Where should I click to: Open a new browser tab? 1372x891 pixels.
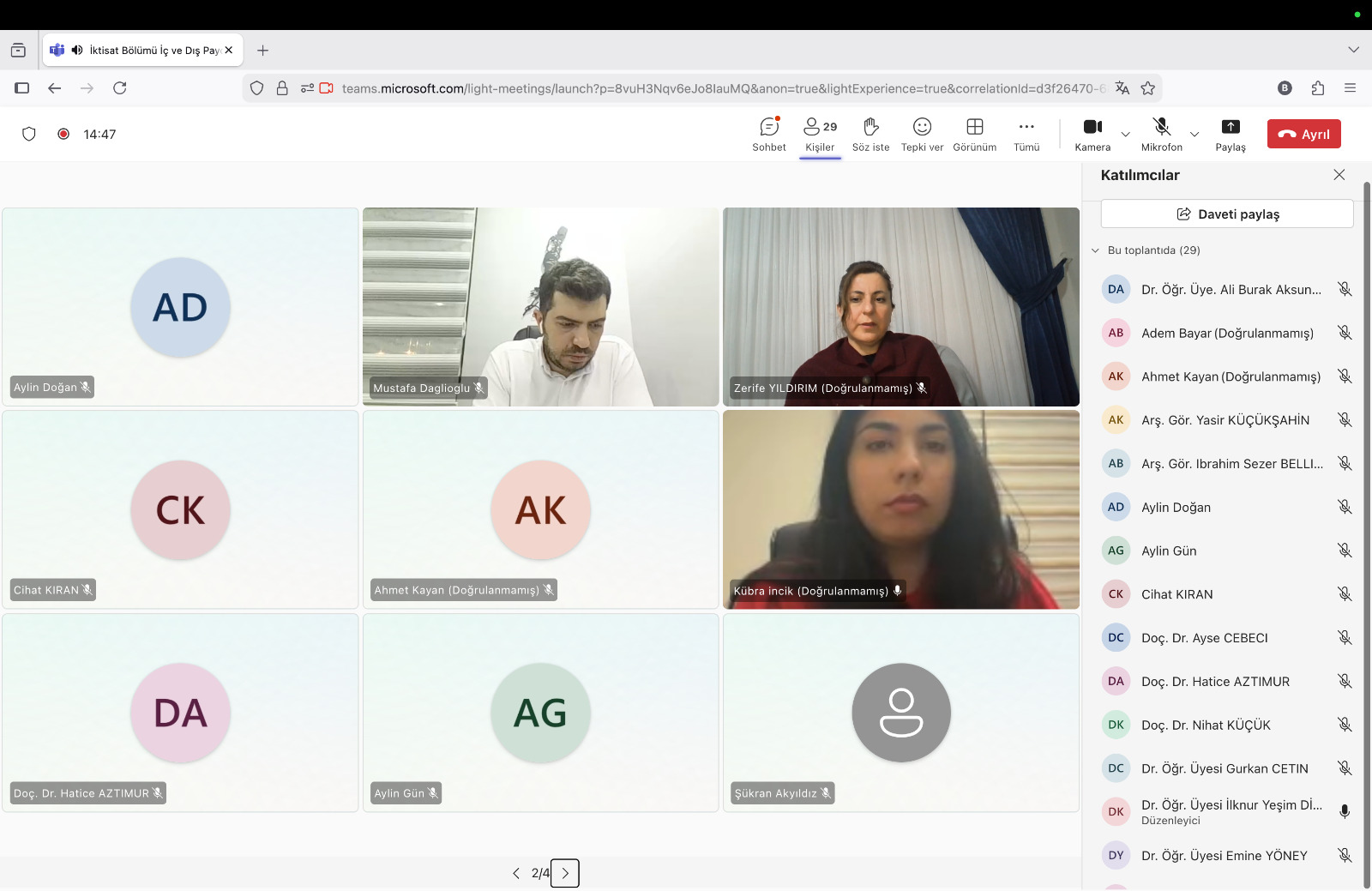pyautogui.click(x=262, y=51)
